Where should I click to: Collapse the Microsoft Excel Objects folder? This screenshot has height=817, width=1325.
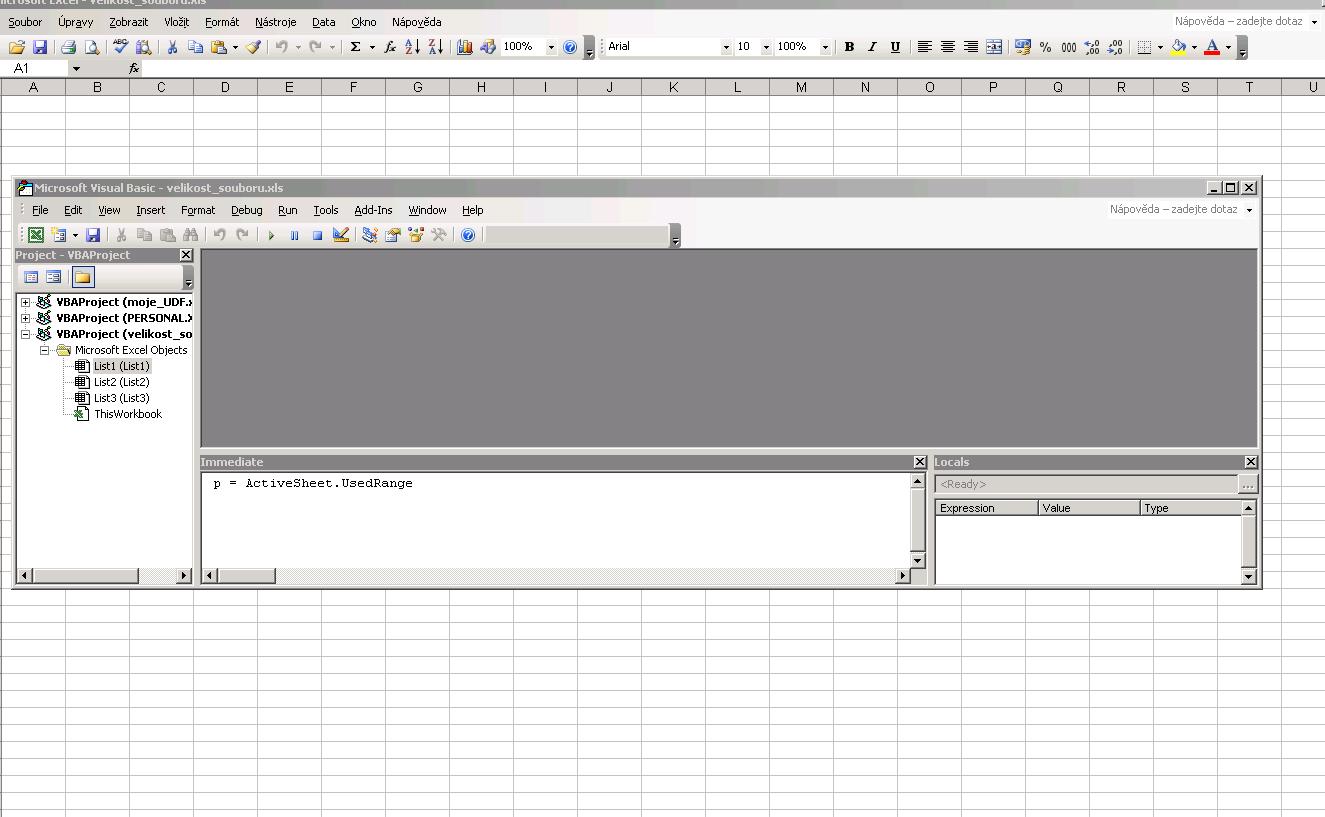[45, 350]
